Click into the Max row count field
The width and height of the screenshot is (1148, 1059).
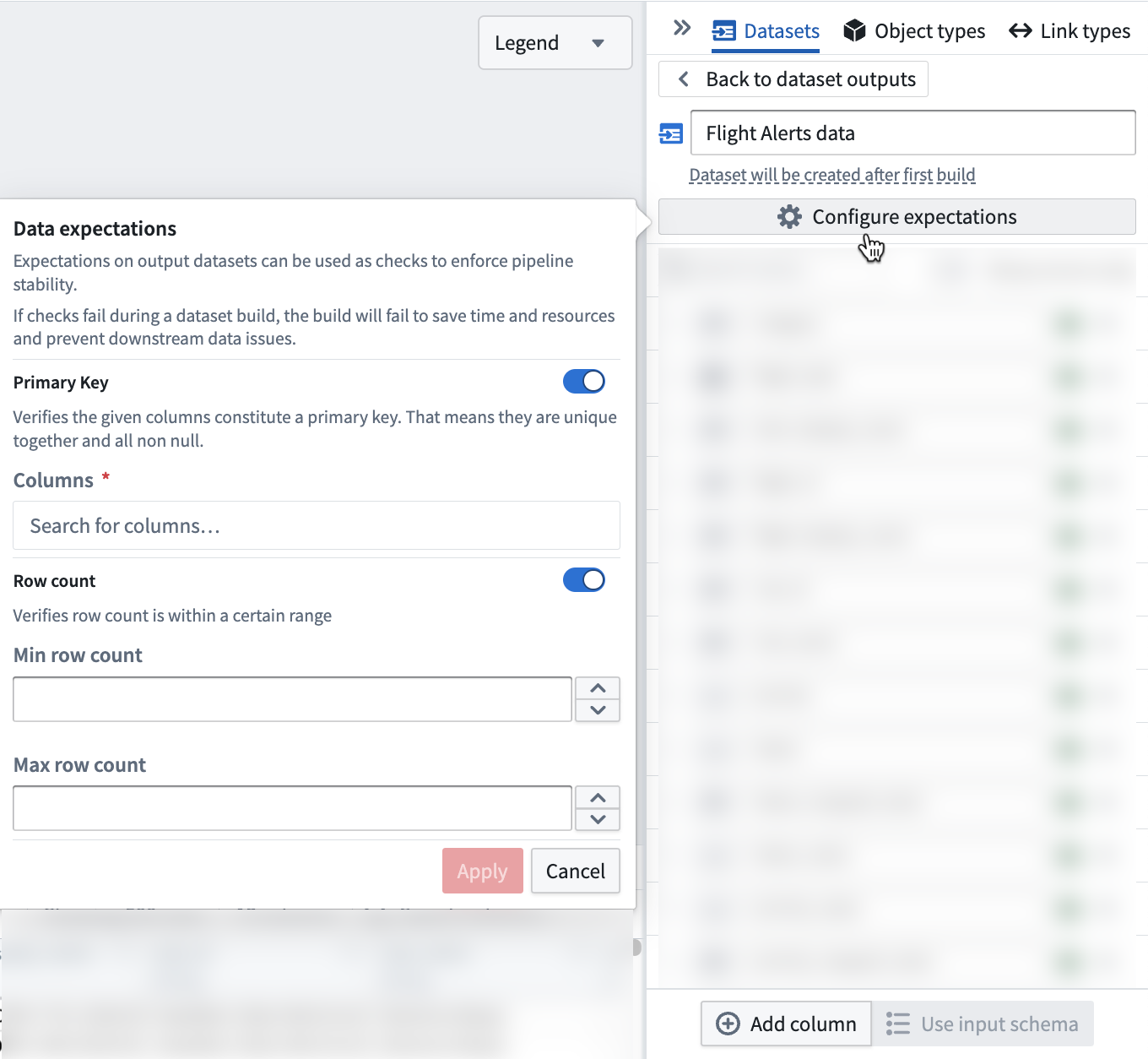tap(293, 808)
